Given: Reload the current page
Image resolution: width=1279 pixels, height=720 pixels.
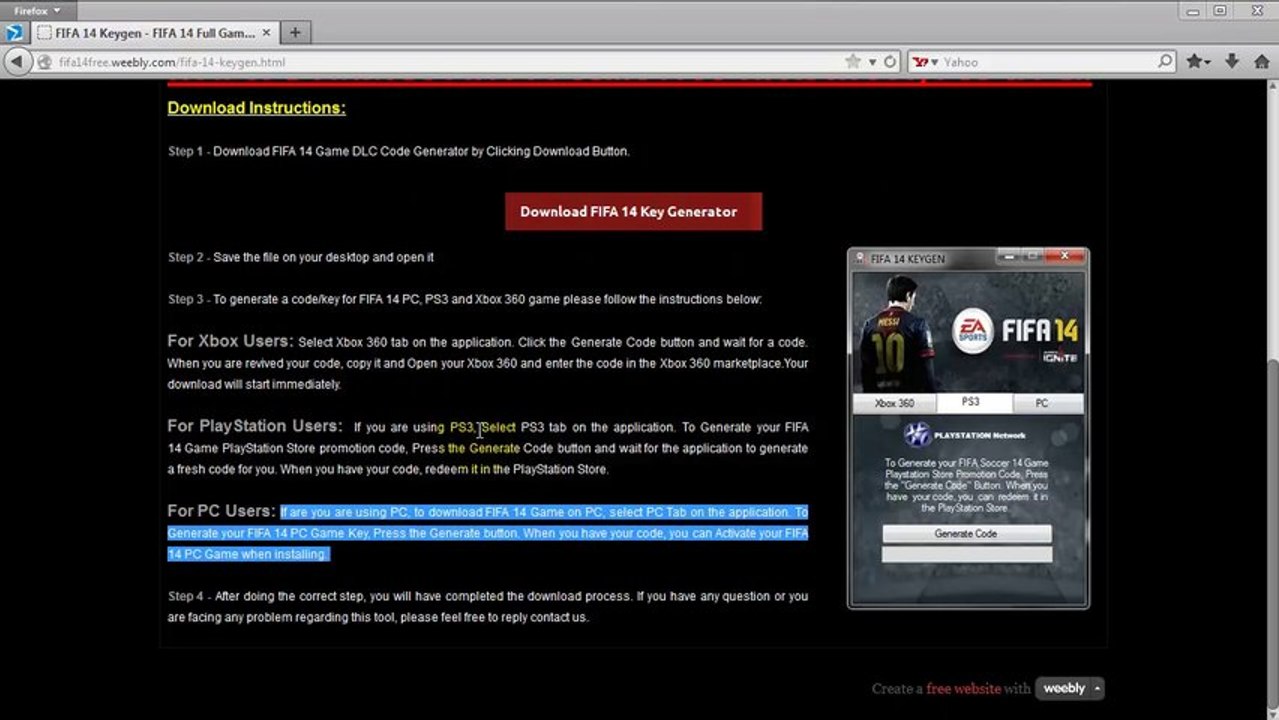Looking at the screenshot, I should point(890,62).
